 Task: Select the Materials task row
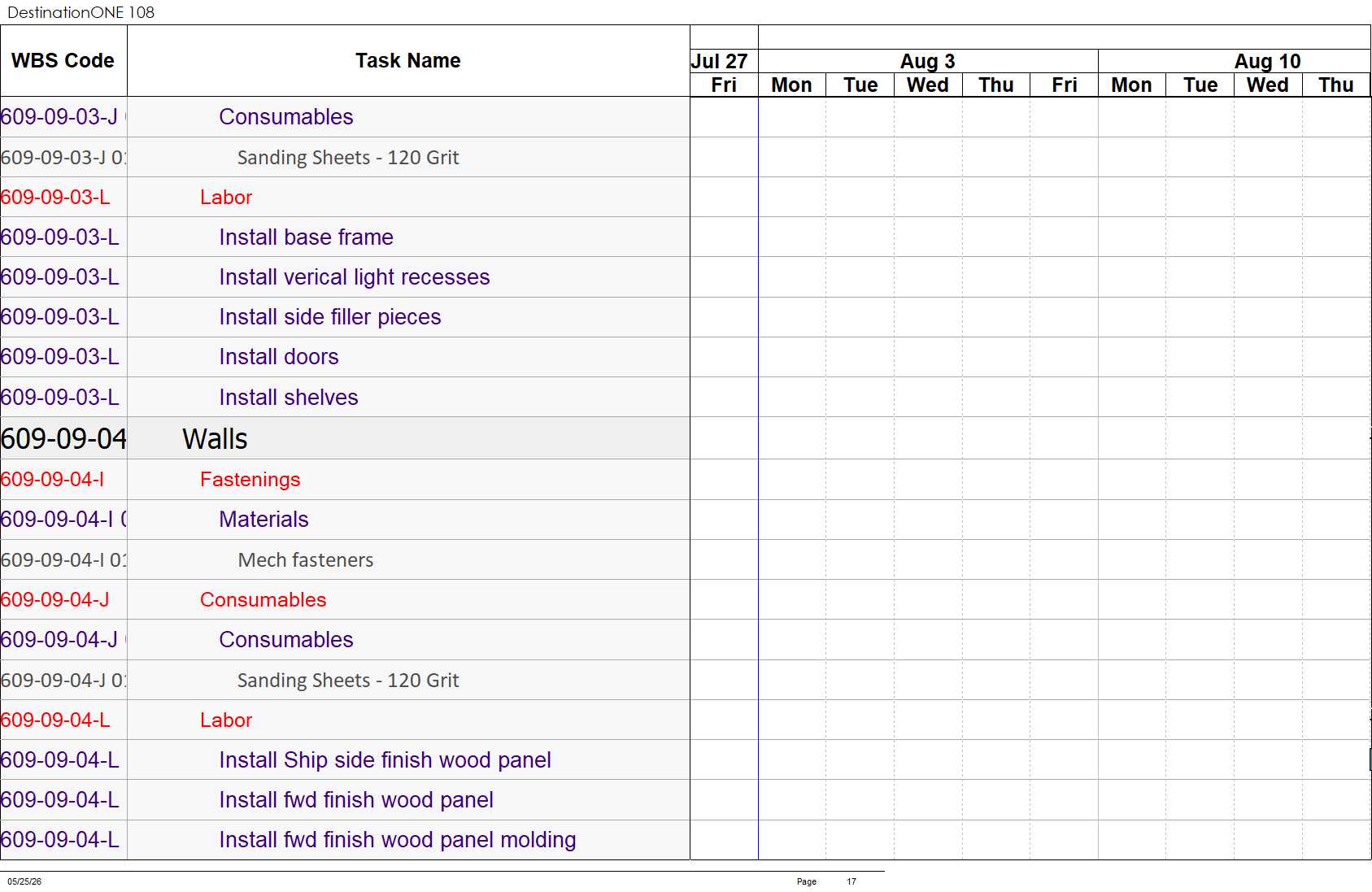[345, 520]
